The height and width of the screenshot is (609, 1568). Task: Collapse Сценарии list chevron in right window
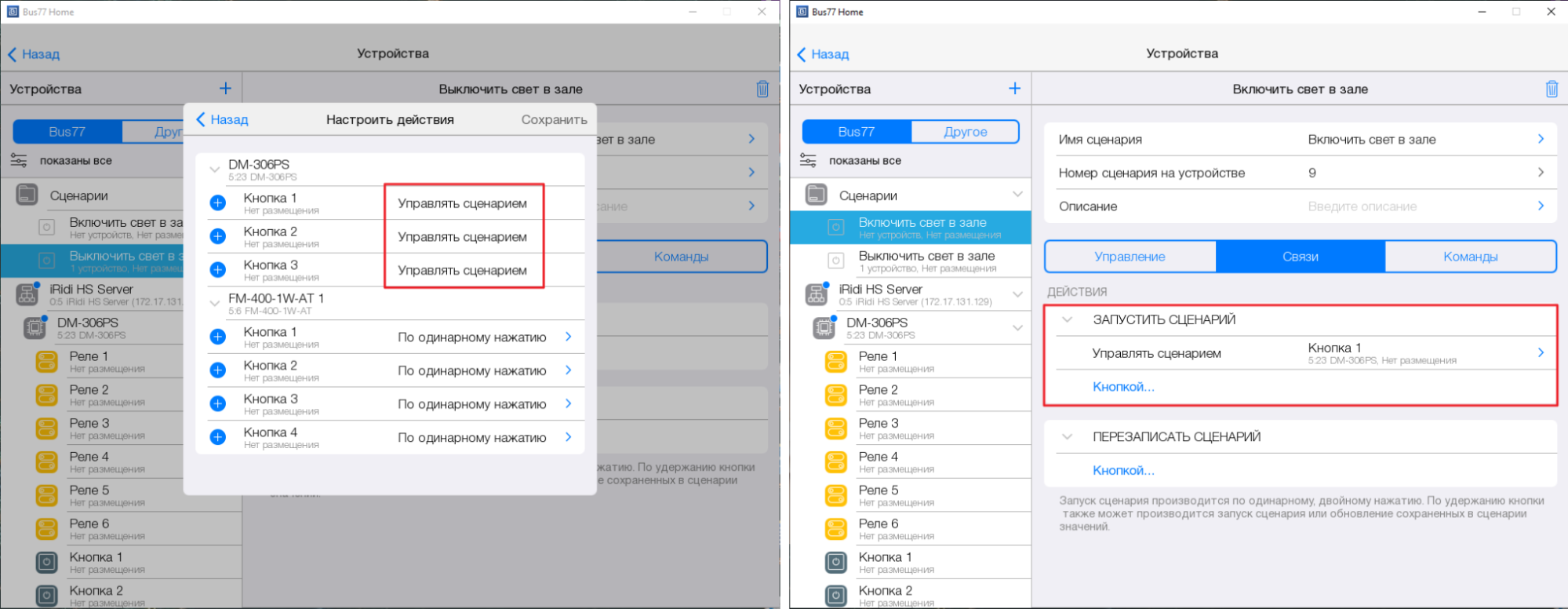1017,195
